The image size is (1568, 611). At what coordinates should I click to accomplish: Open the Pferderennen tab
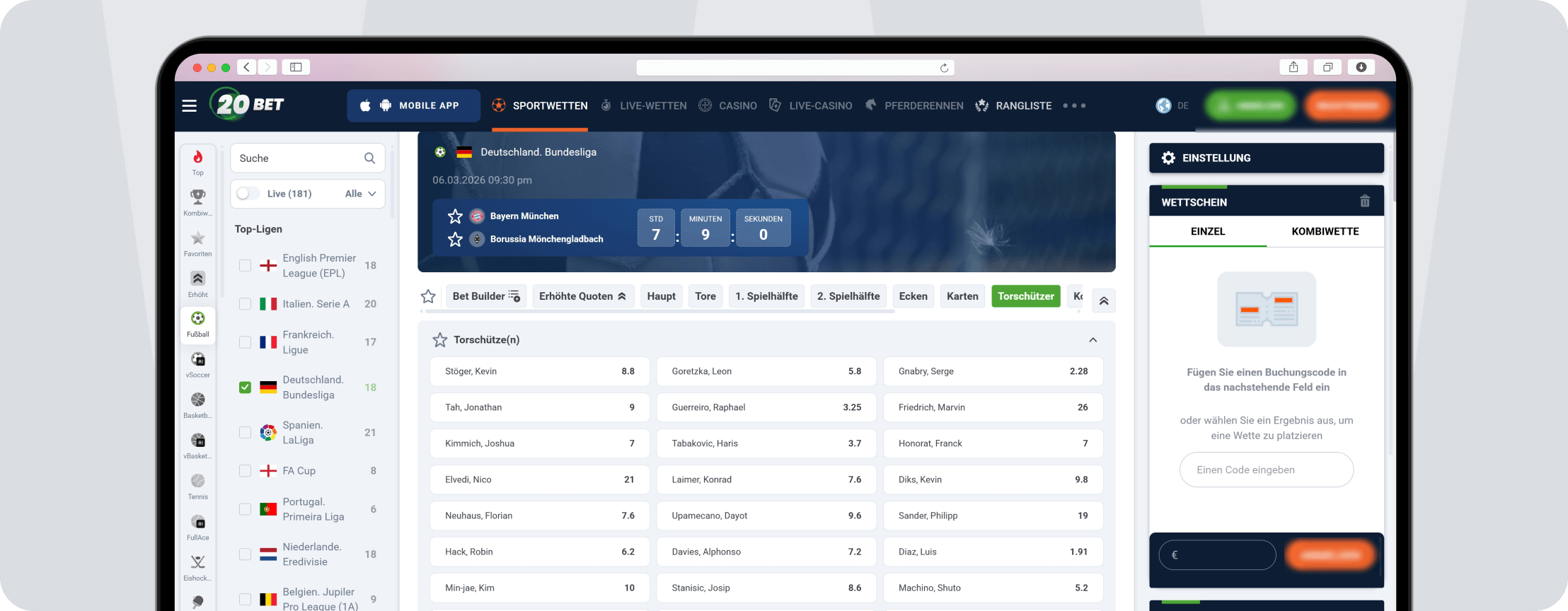913,105
